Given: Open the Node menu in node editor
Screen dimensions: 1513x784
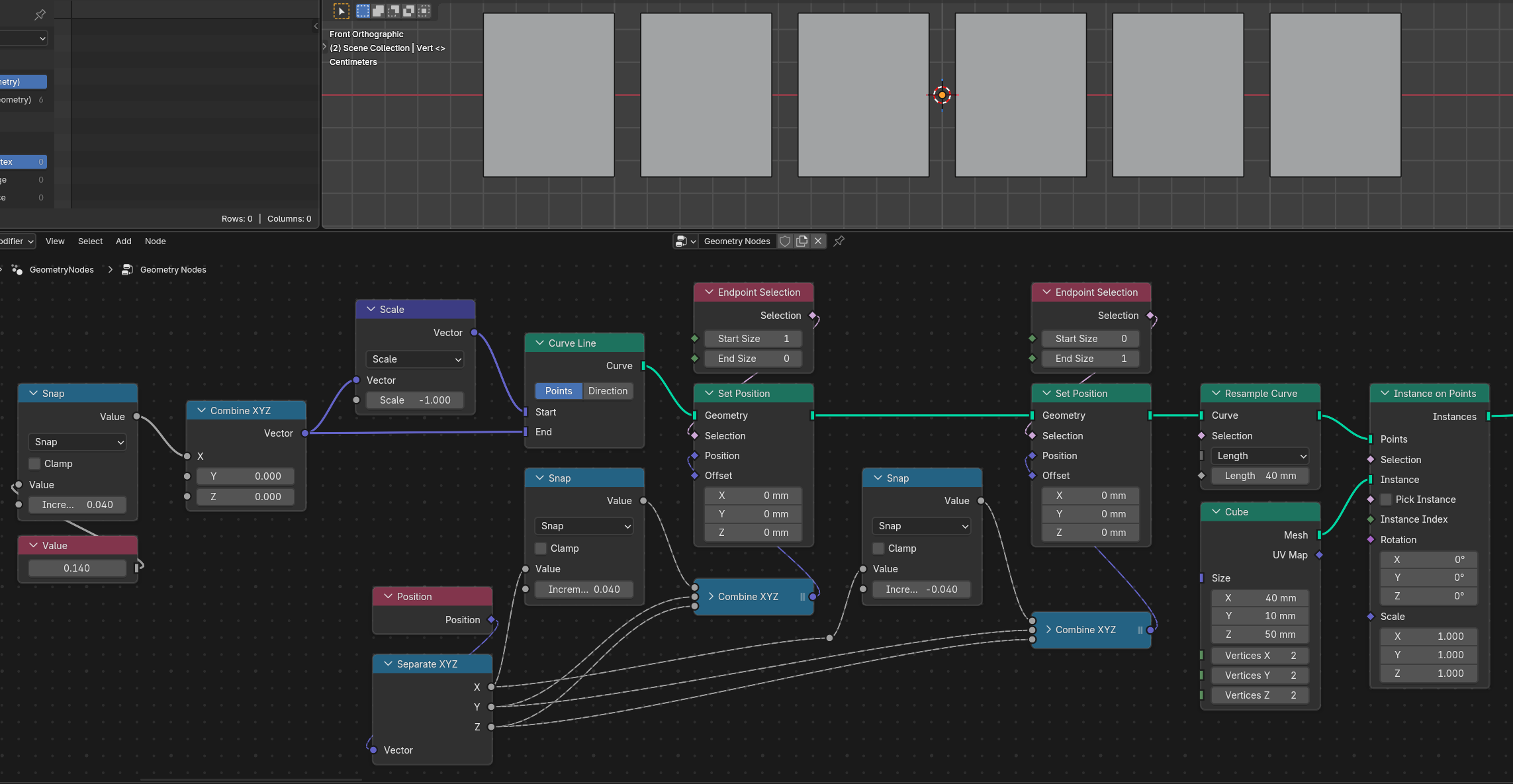Looking at the screenshot, I should pos(156,241).
